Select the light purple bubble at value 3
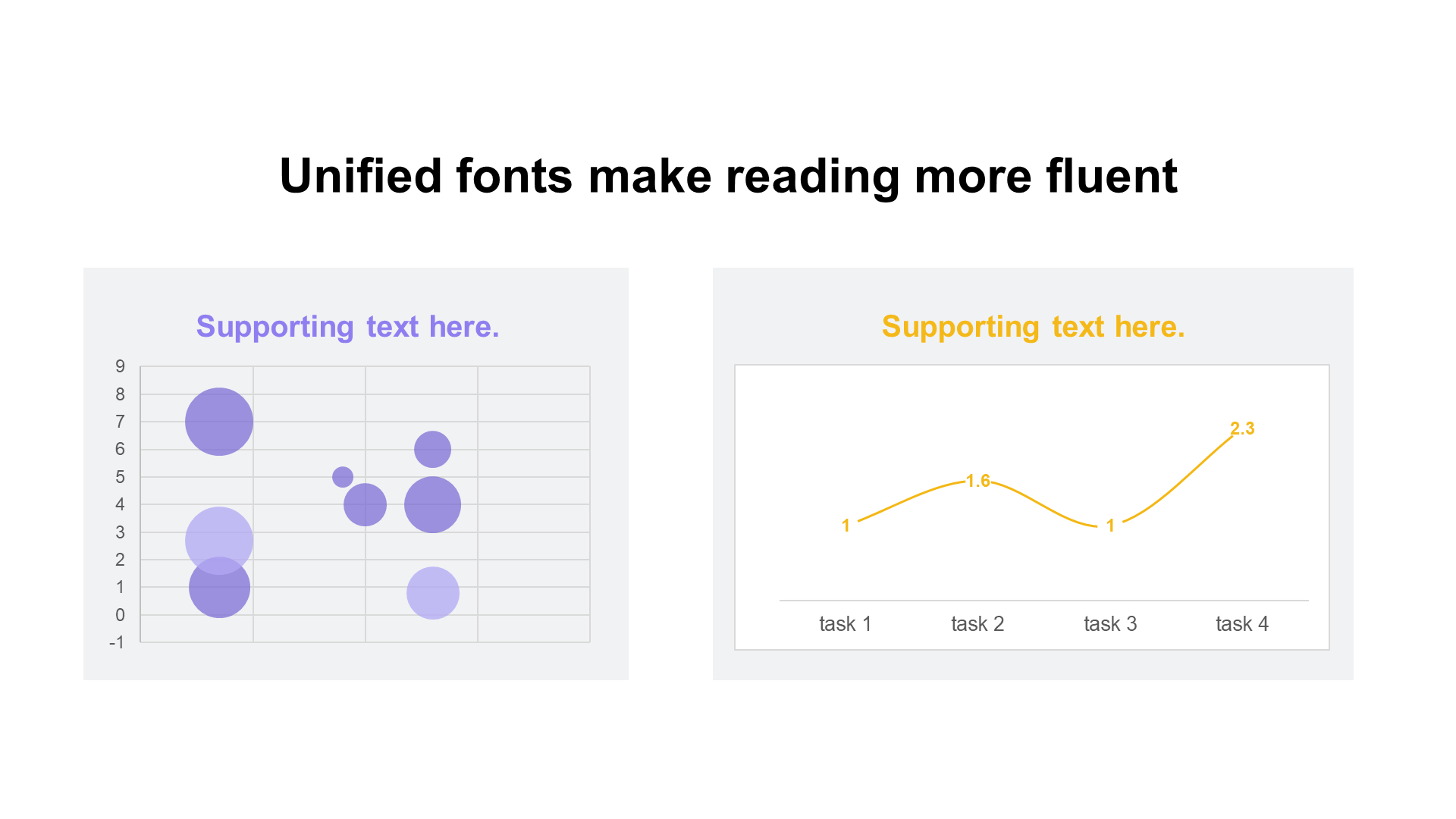This screenshot has width=1456, height=819. 219,541
